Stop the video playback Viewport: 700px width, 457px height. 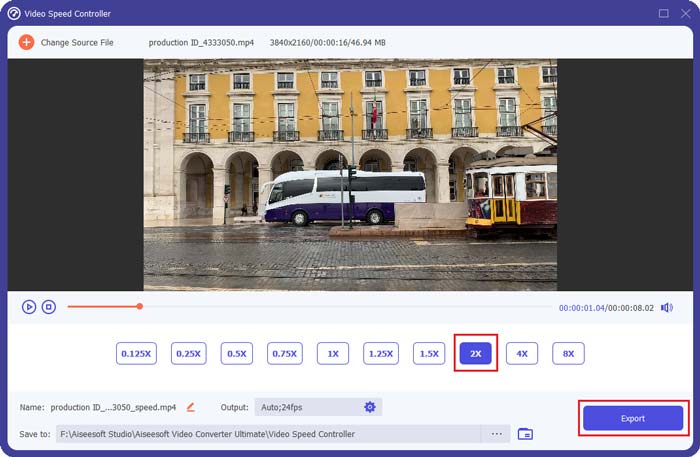tap(49, 307)
